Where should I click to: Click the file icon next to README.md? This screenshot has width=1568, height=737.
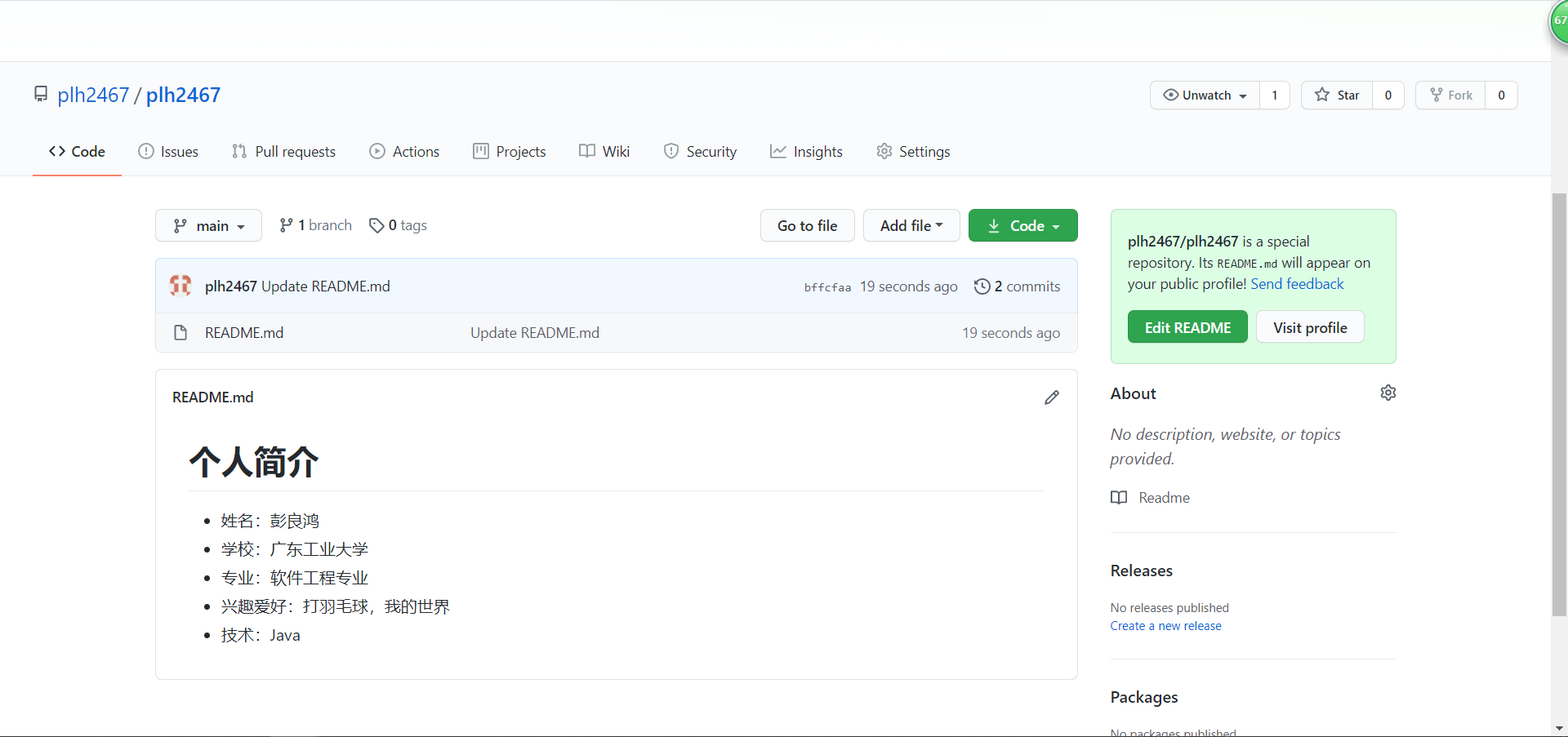(x=180, y=332)
